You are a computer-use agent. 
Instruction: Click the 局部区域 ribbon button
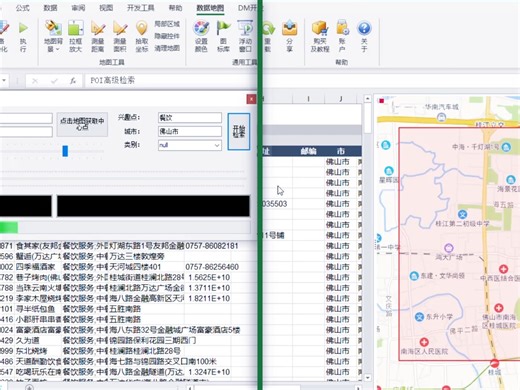tap(167, 24)
